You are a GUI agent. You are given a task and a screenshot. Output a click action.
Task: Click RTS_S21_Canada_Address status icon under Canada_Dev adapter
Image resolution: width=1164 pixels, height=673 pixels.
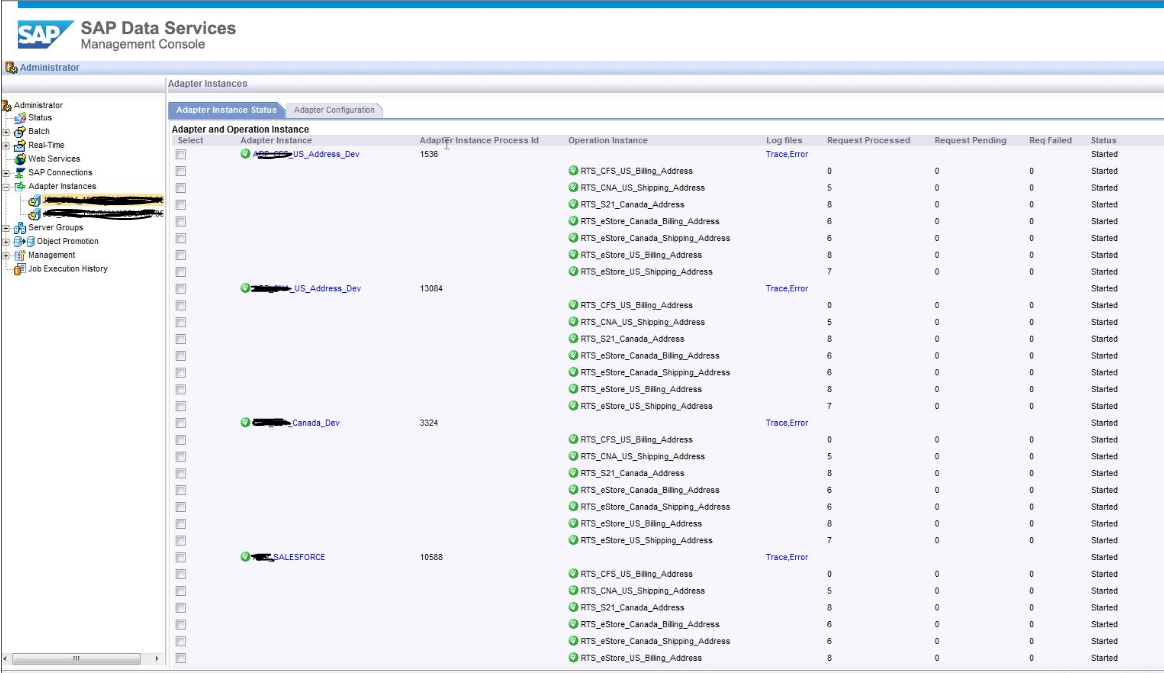click(573, 473)
